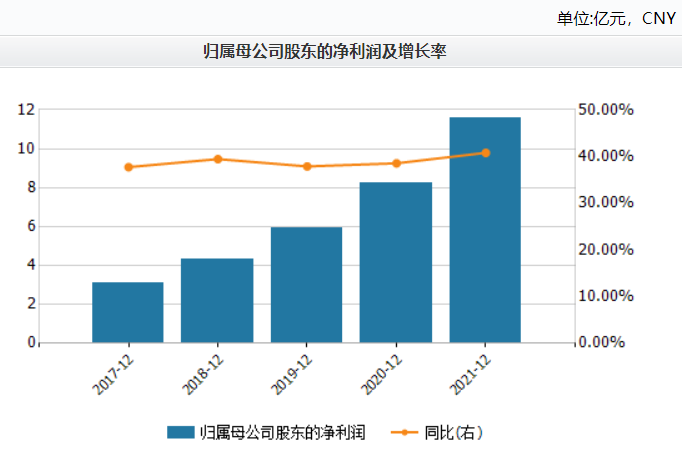
Task: Select the orange line marker above 2018-12
Action: coord(217,159)
